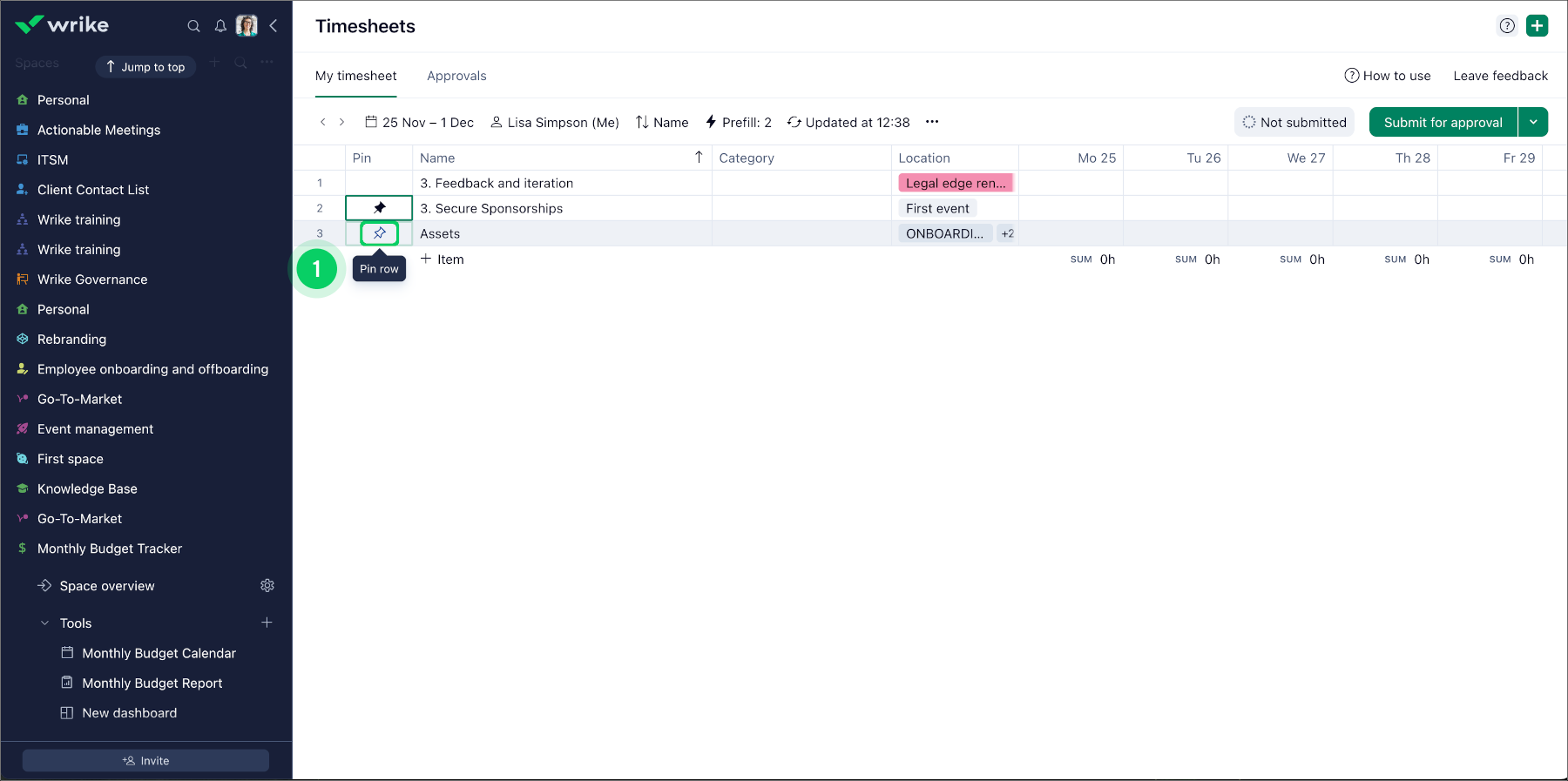Click the search magnifier icon in sidebar
The height and width of the screenshot is (781, 1568).
pyautogui.click(x=193, y=26)
